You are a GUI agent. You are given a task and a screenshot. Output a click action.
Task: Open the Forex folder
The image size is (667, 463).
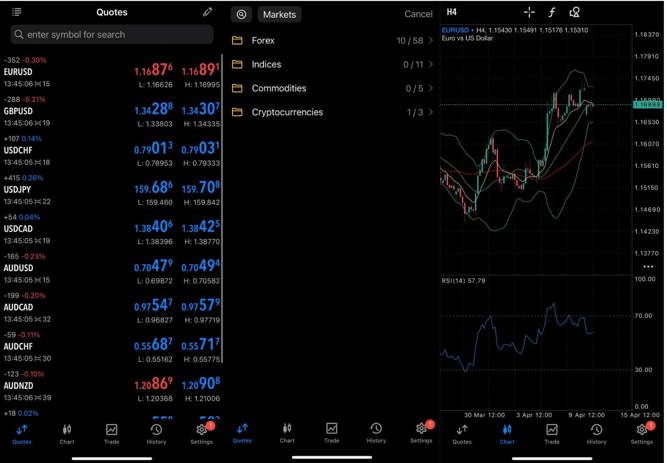tap(333, 40)
